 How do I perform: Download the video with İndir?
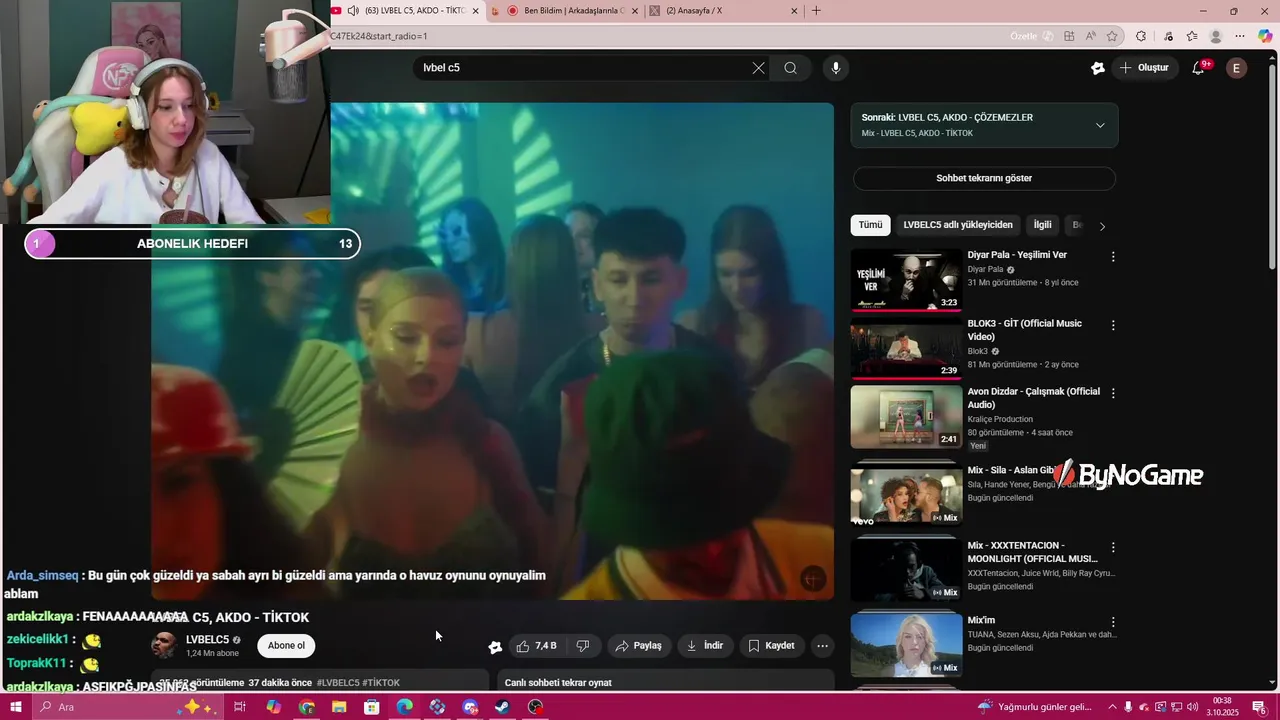pos(704,646)
